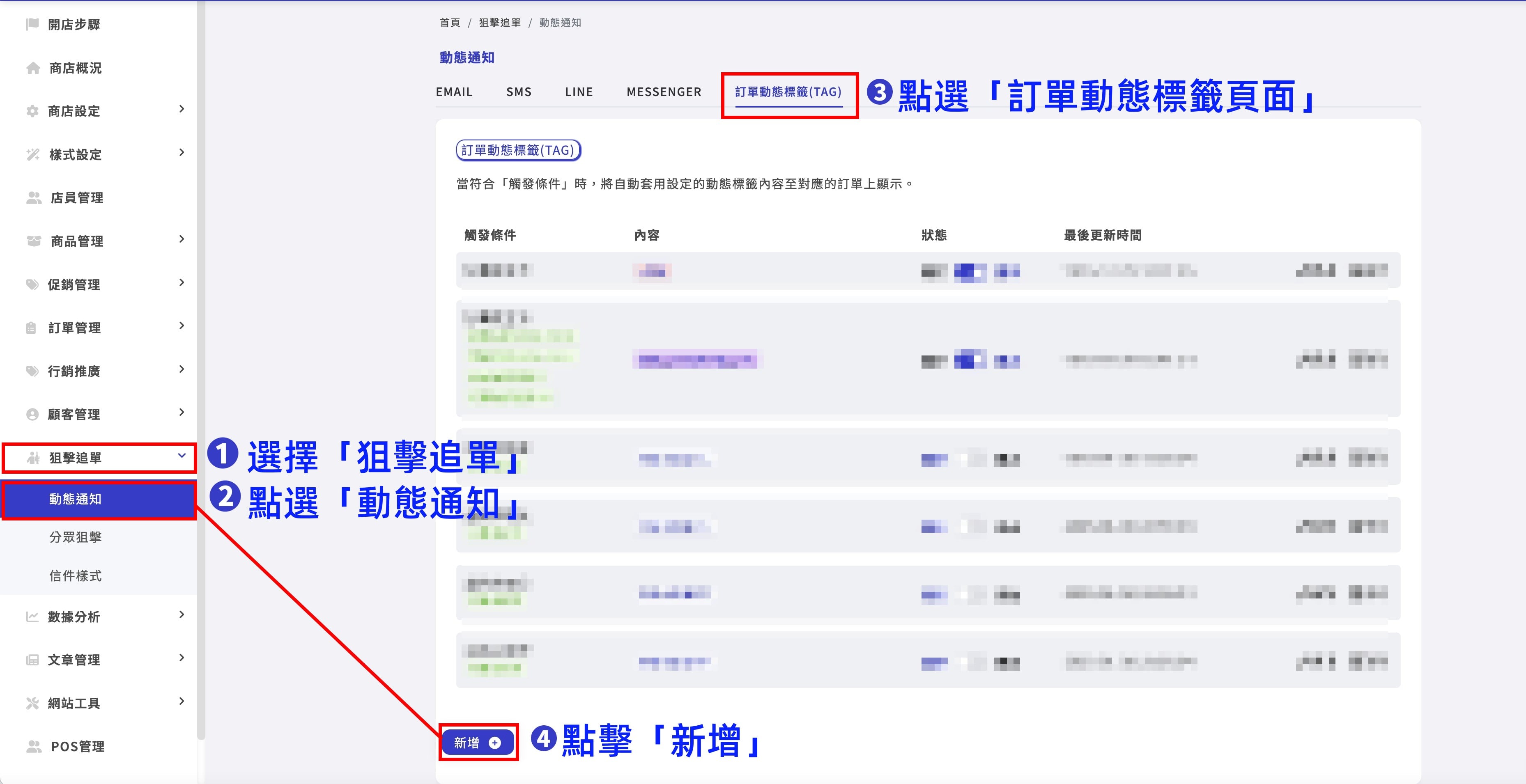Expand the 商店設定 submenu chevron
Viewport: 1526px width, 784px height.
pyautogui.click(x=182, y=109)
